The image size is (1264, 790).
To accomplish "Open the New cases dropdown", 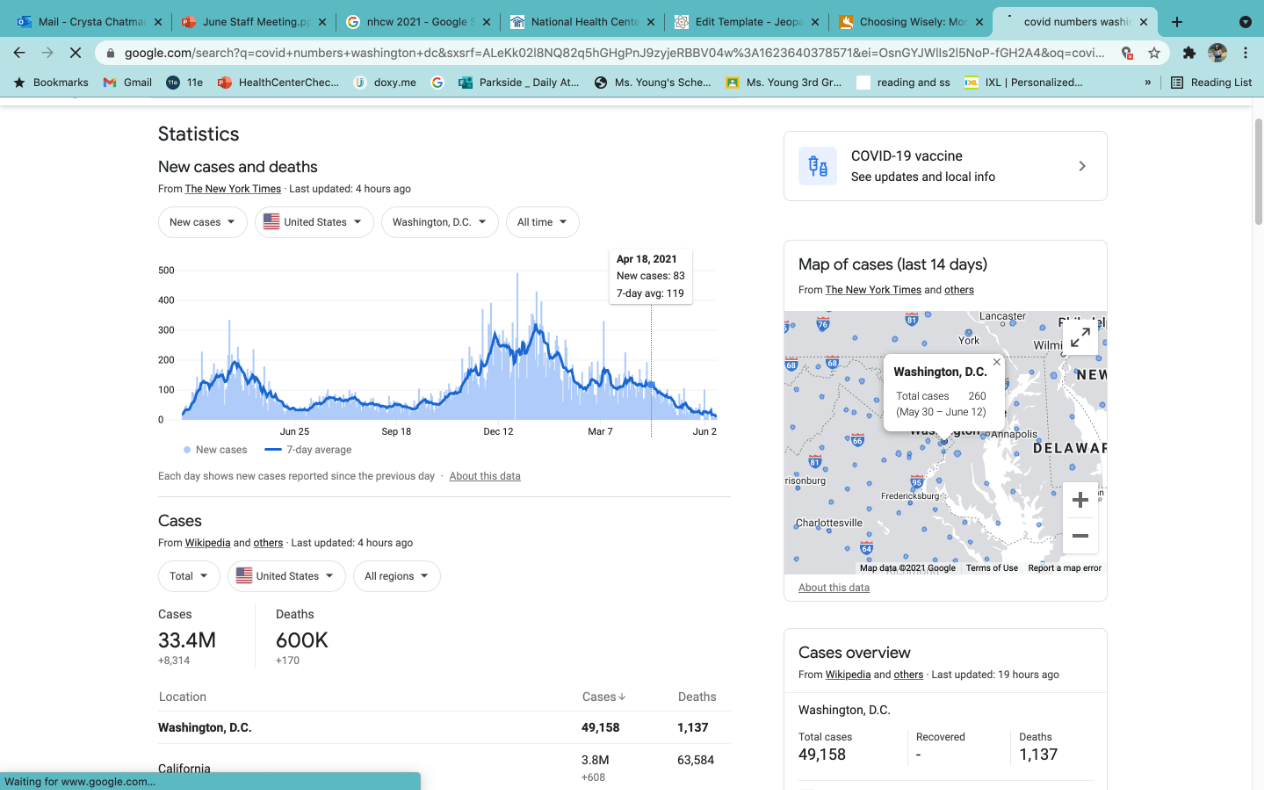I will pos(202,222).
